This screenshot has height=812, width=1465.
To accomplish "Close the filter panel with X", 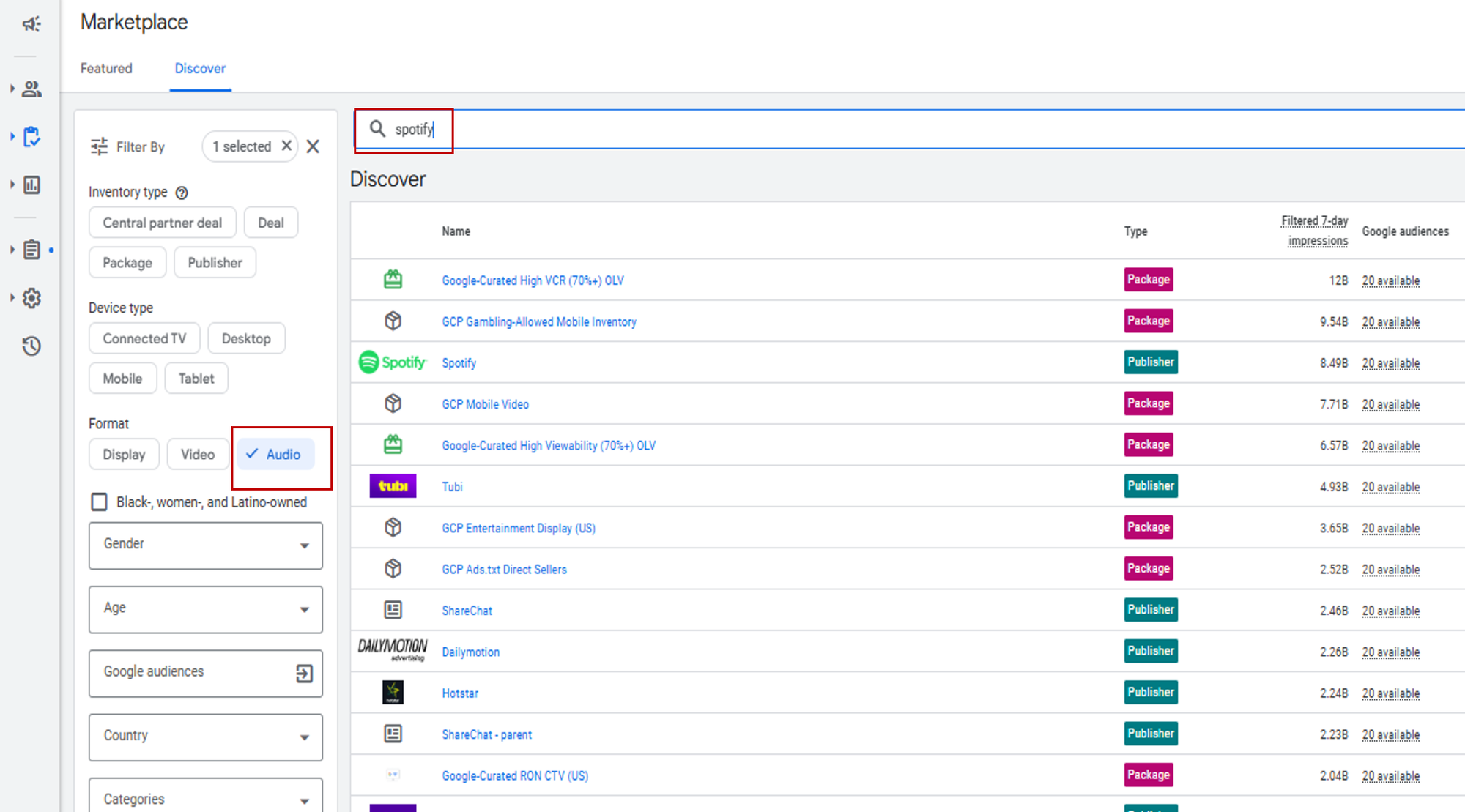I will coord(313,146).
